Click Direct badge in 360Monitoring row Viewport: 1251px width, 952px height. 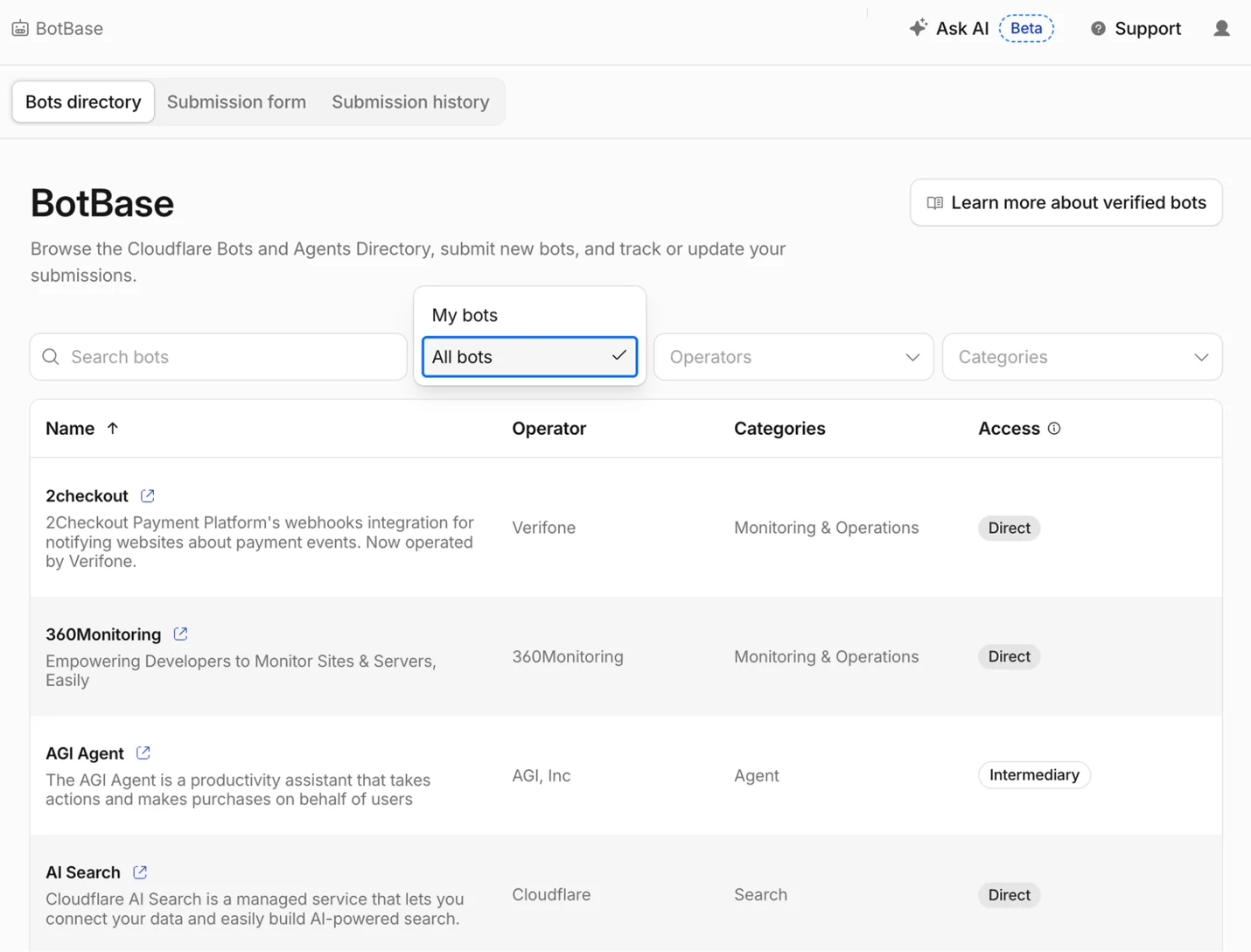click(x=1010, y=656)
